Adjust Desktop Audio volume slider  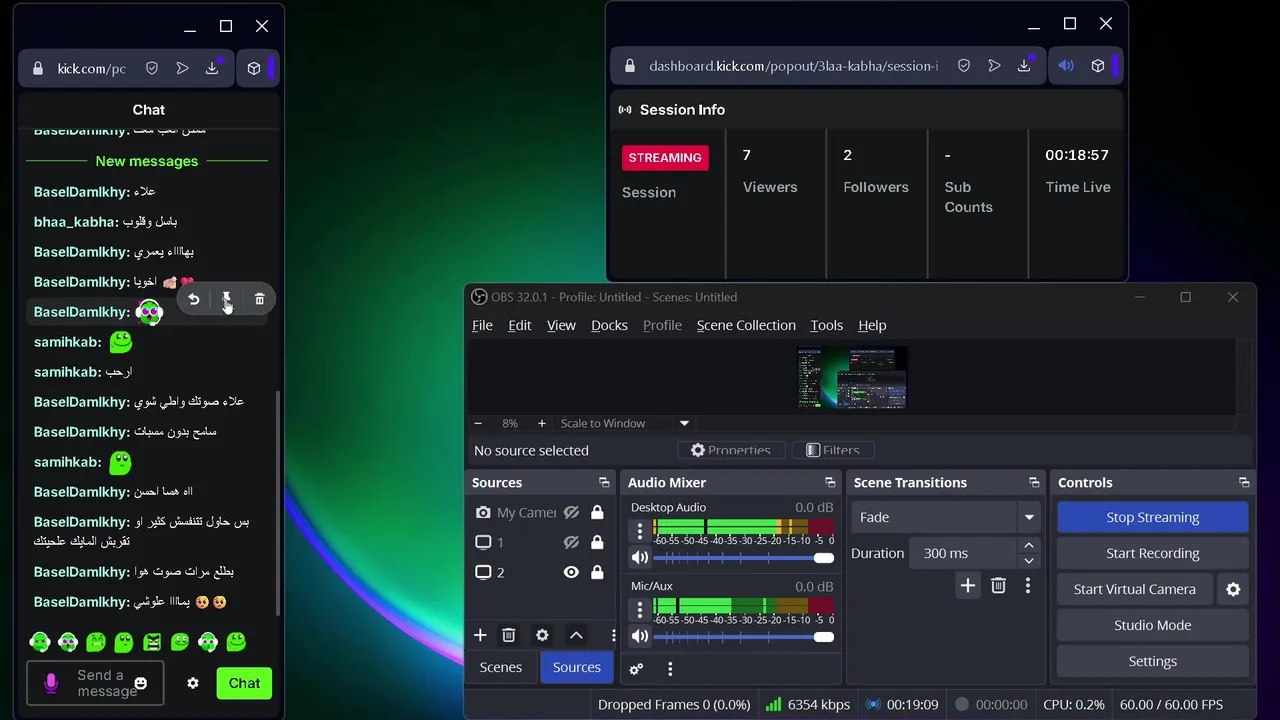tap(743, 558)
